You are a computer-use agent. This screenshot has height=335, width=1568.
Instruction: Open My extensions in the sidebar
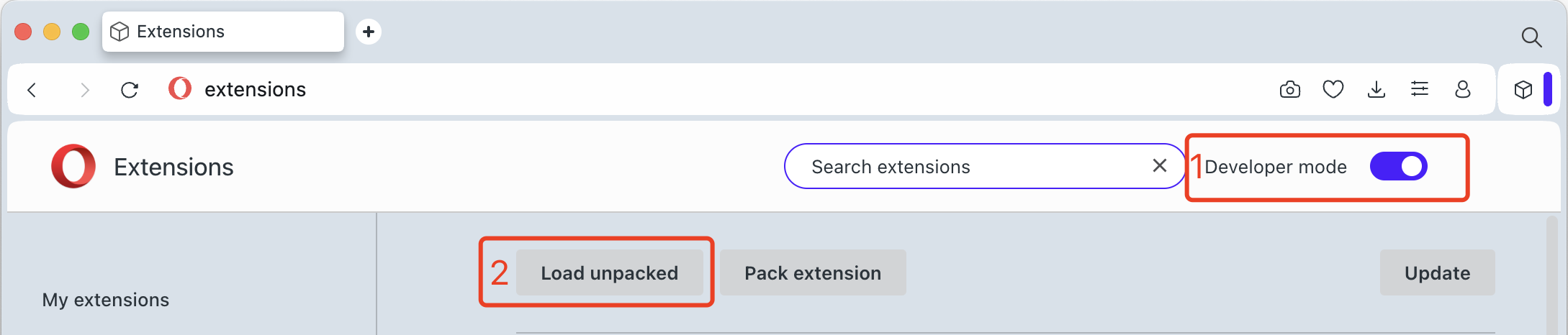click(106, 300)
